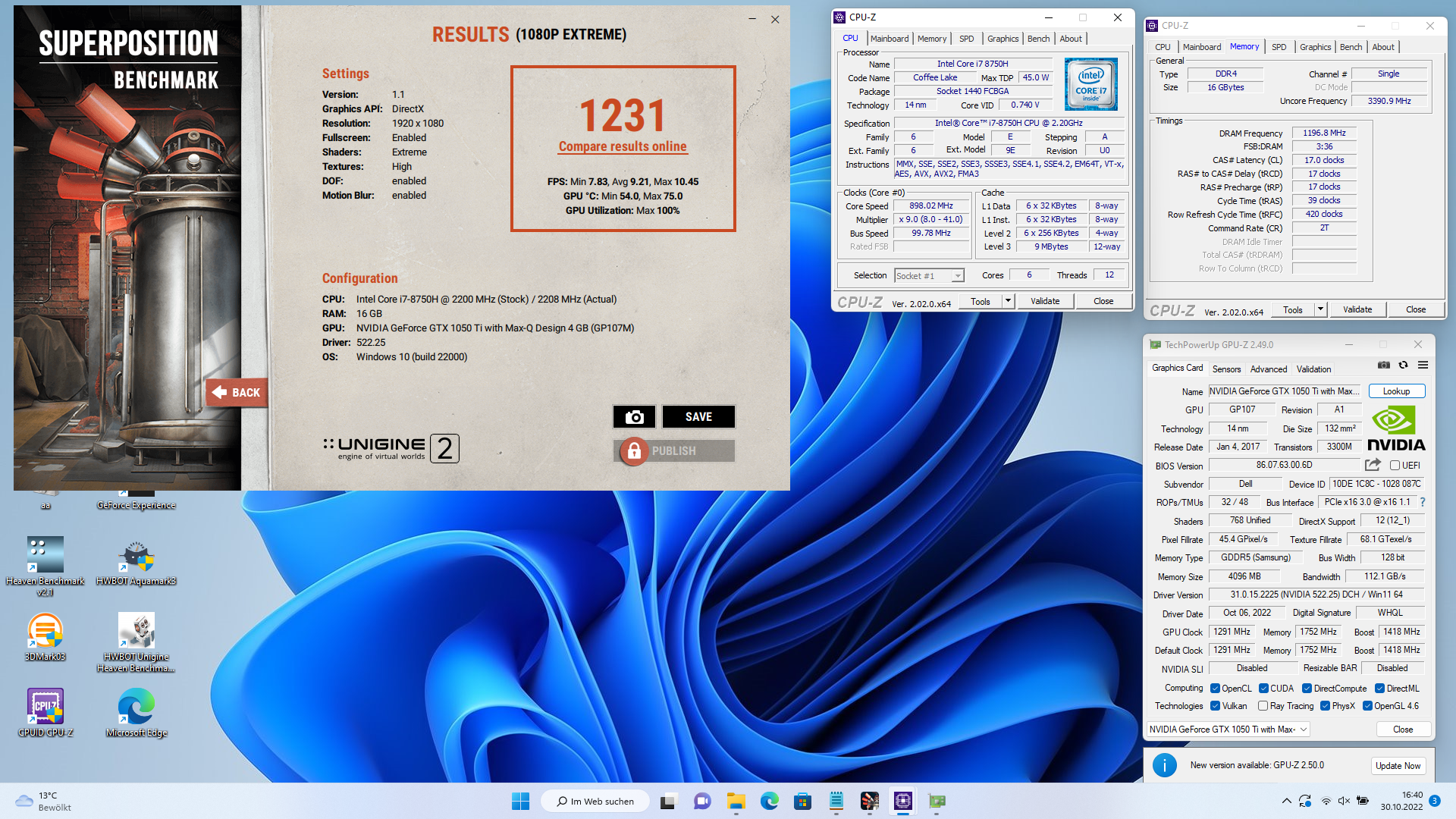
Task: Switch to Bench tab in front CPU-Z
Action: click(x=1038, y=39)
